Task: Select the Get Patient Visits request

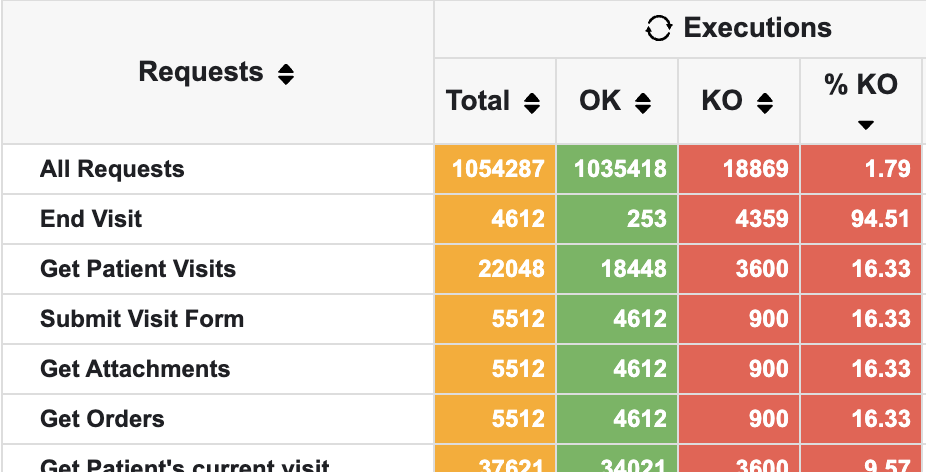Action: [x=138, y=269]
